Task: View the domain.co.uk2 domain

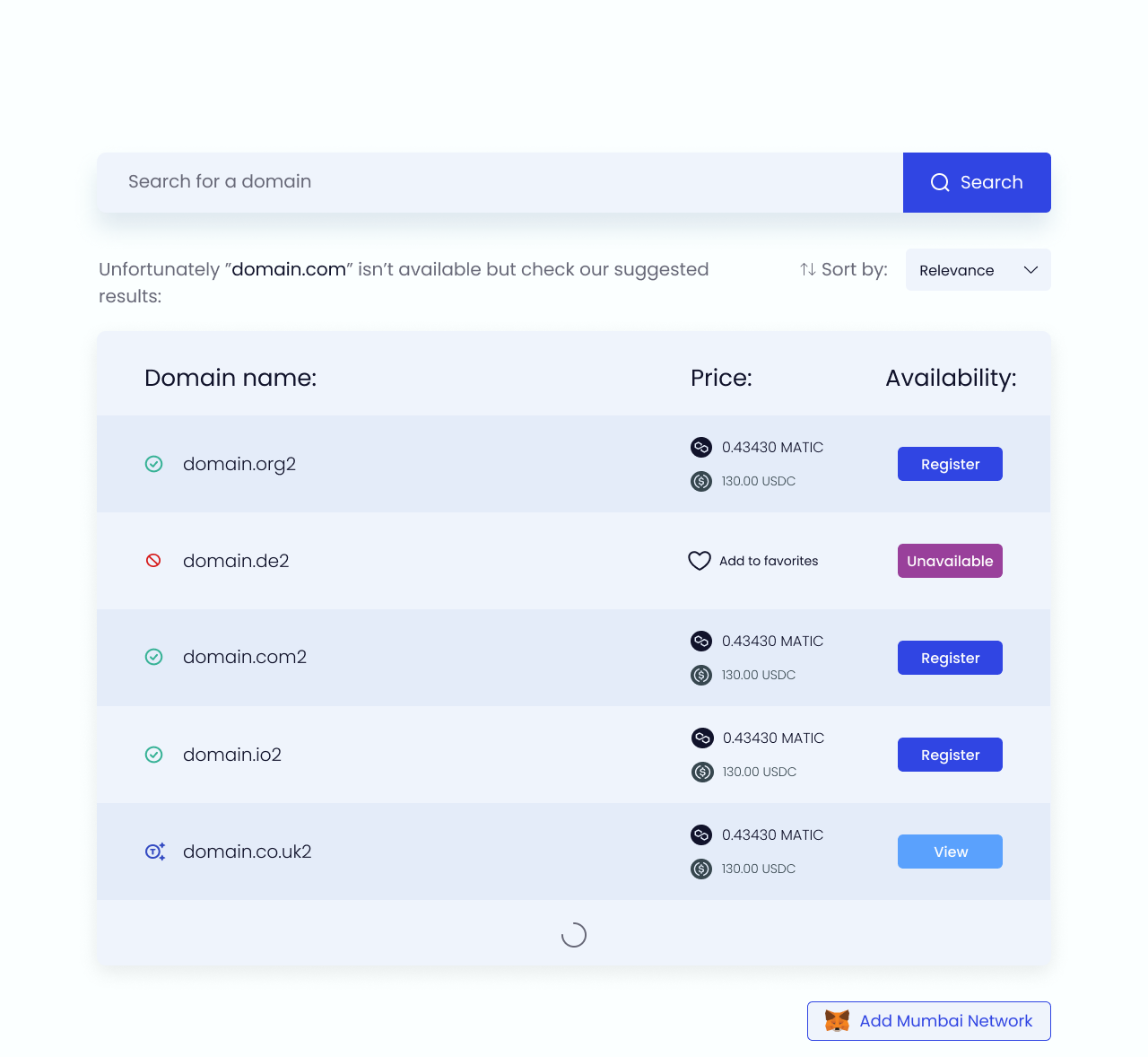Action: 950,852
